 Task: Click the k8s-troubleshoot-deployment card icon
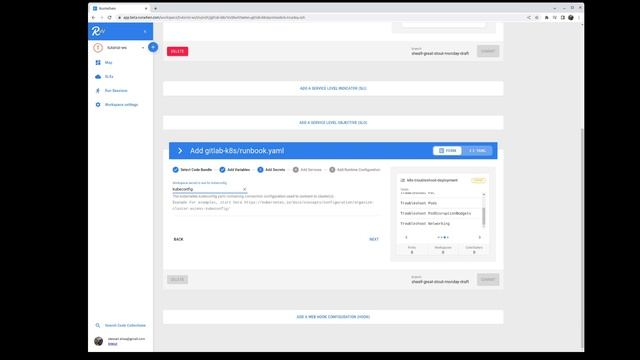tap(403, 180)
